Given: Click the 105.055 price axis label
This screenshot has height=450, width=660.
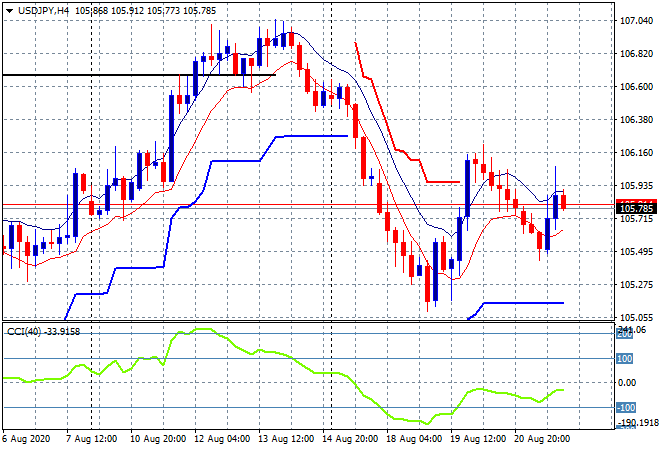Looking at the screenshot, I should pyautogui.click(x=636, y=318).
